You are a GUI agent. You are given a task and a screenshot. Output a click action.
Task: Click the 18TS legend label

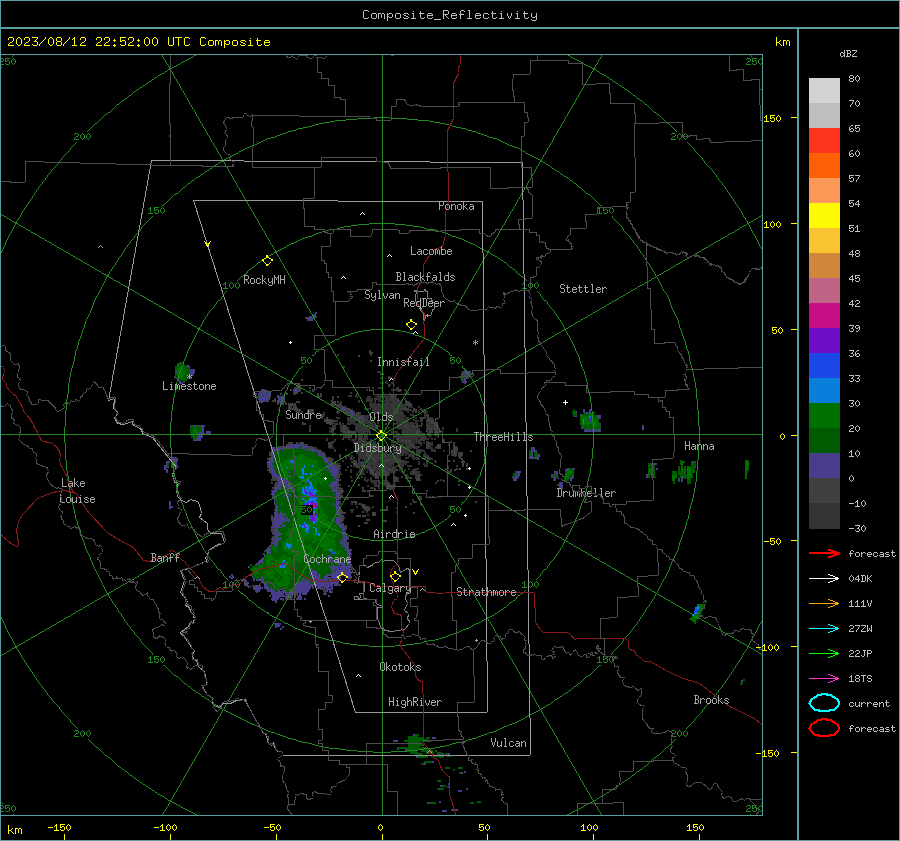[860, 679]
